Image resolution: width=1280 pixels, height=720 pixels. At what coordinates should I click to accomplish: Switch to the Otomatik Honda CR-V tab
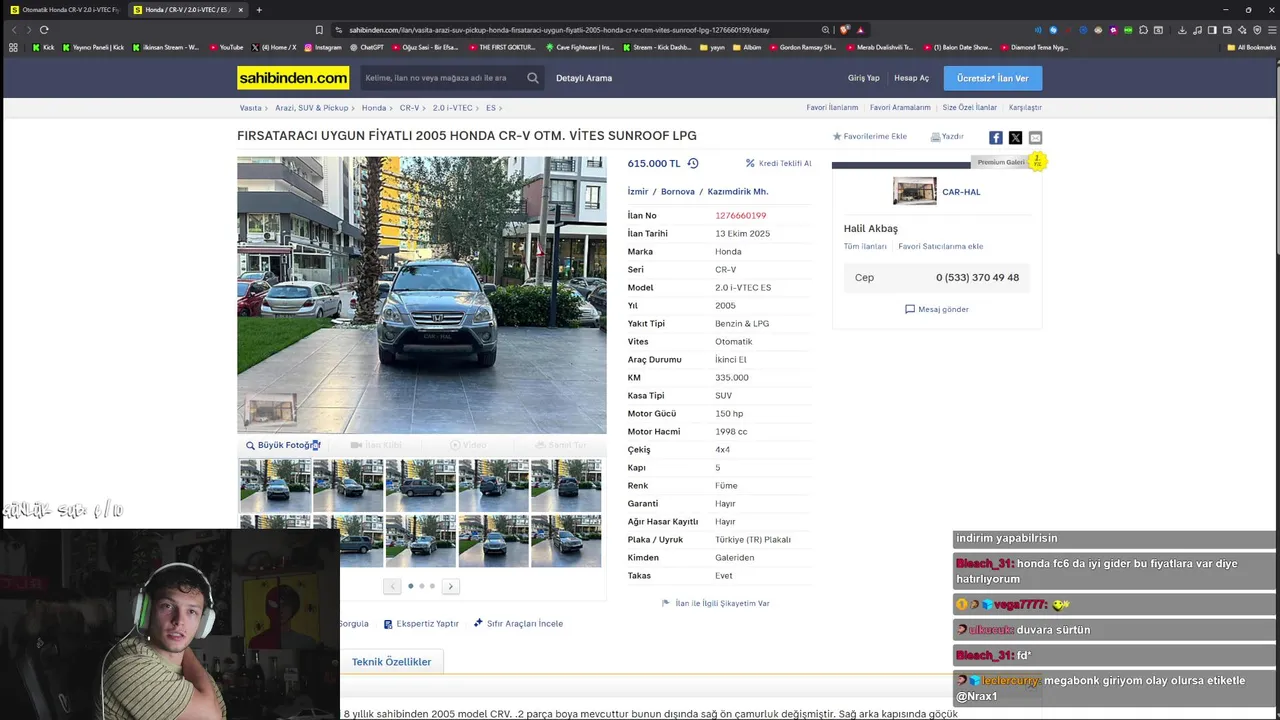[x=64, y=10]
